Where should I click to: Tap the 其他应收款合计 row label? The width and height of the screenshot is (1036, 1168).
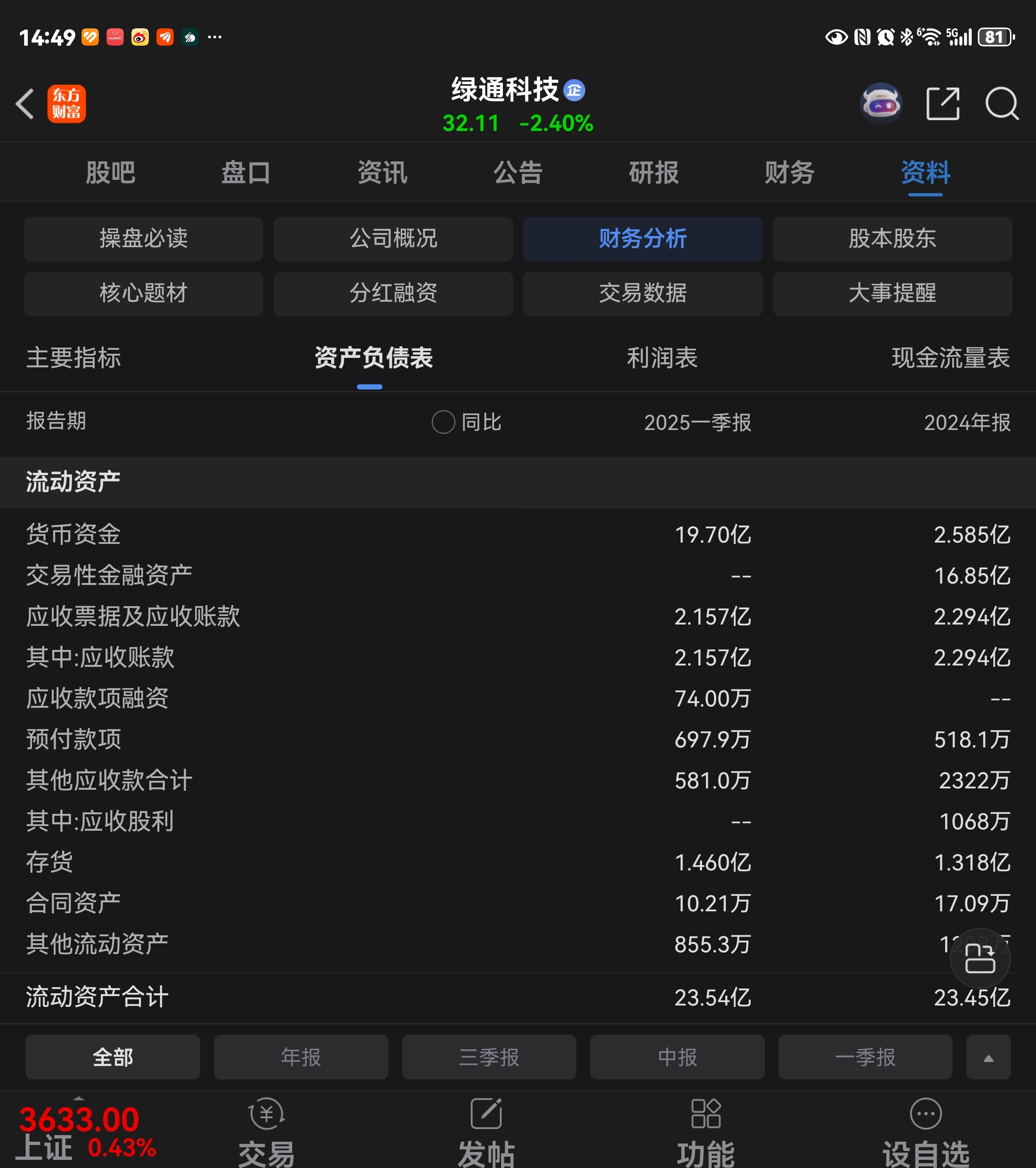109,780
